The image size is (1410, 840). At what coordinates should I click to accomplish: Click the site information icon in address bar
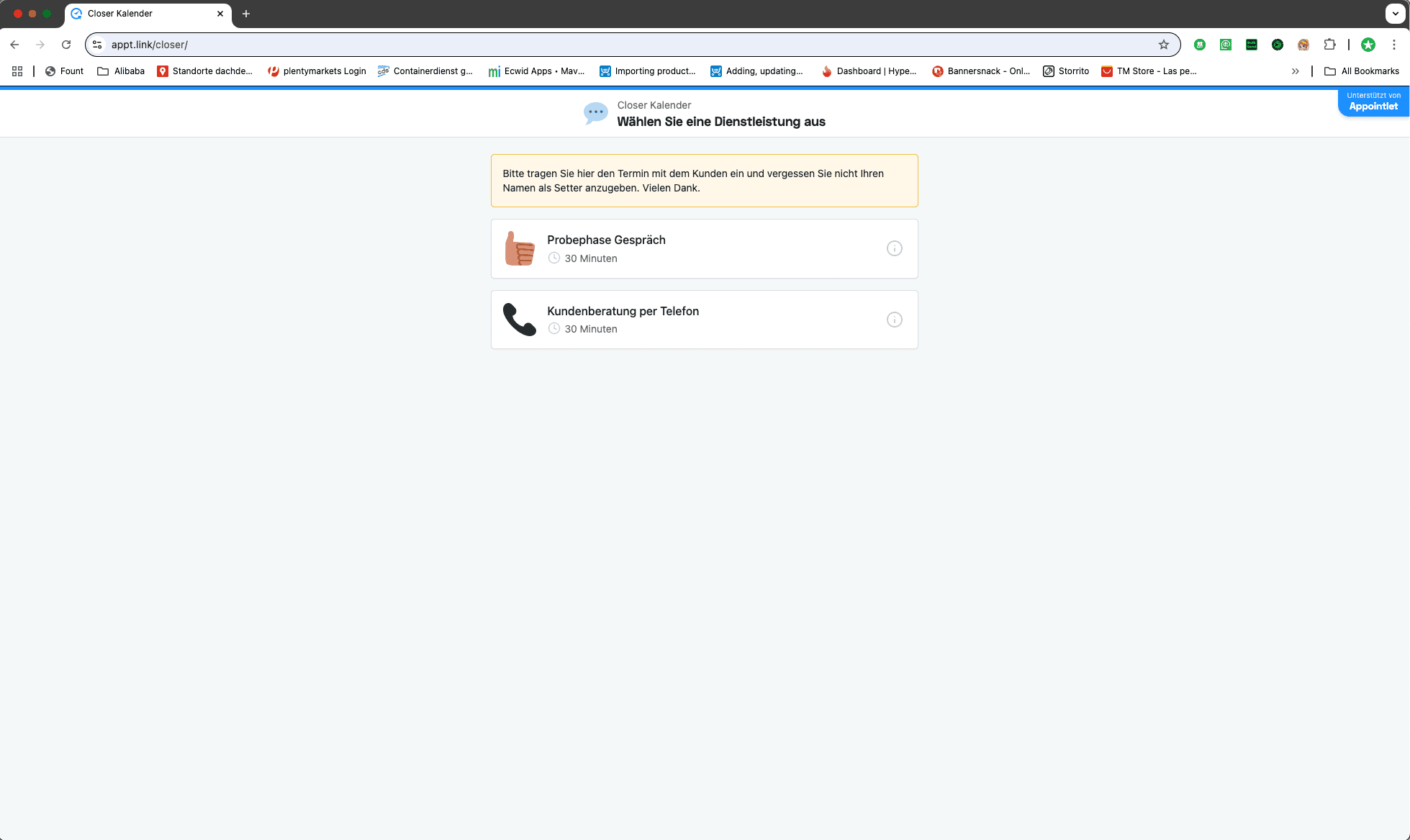coord(98,45)
